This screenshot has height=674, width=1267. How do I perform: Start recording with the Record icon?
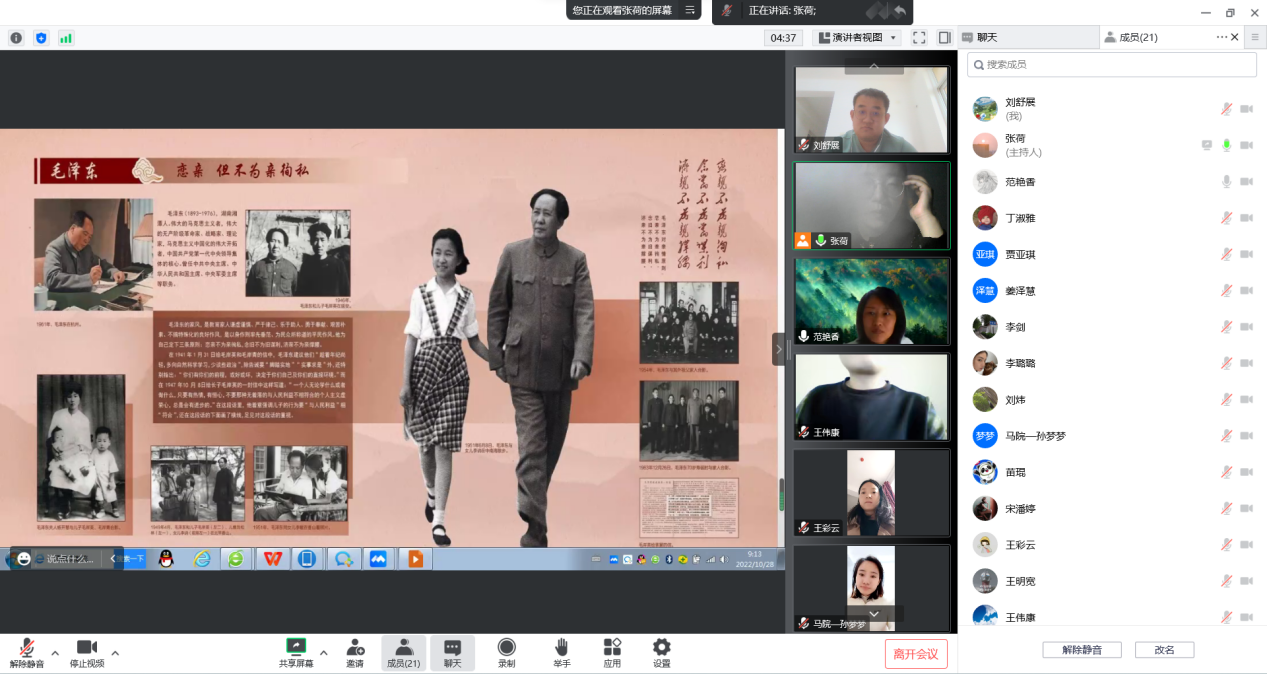[x=507, y=648]
